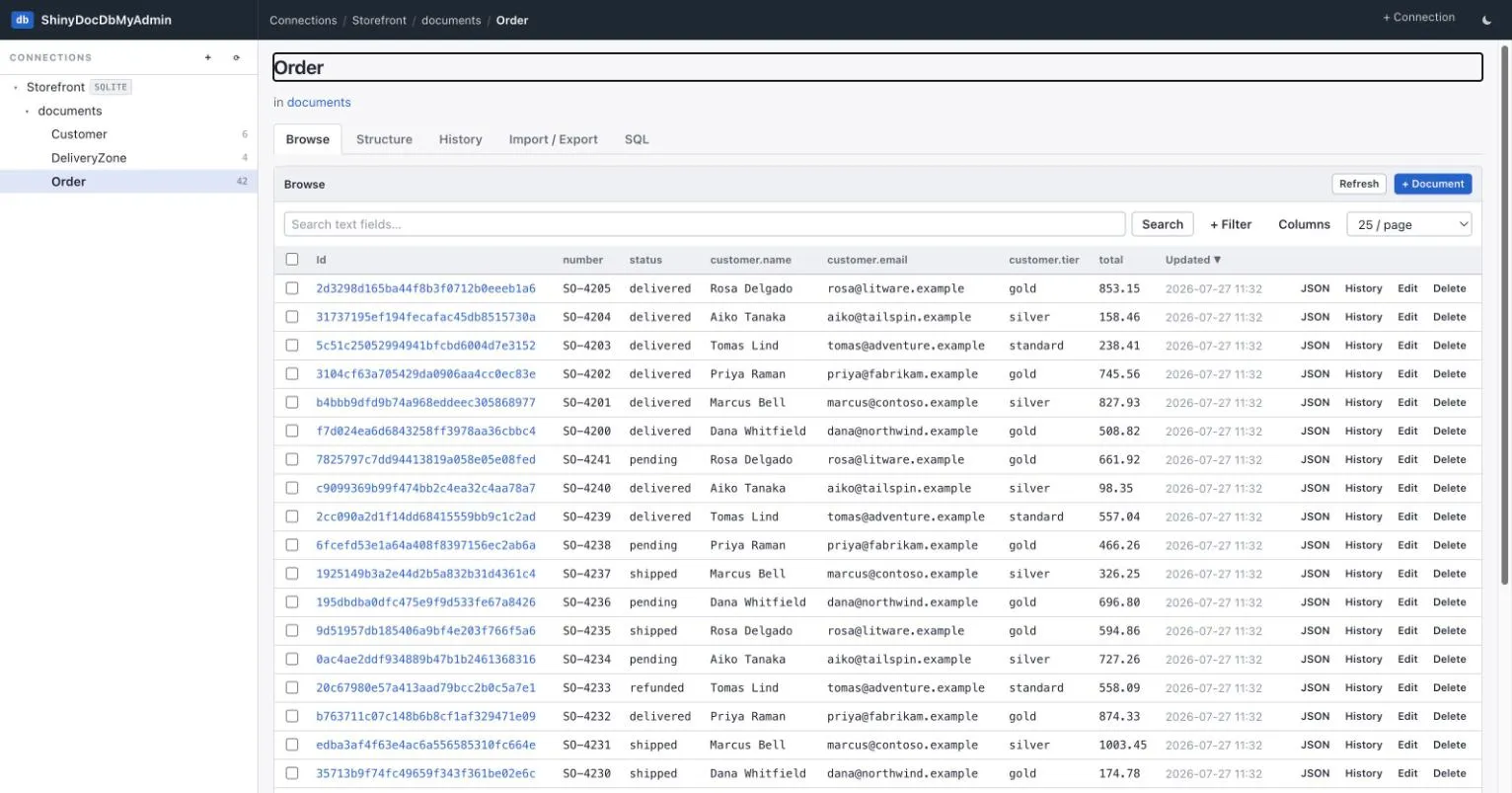The image size is (1512, 793).
Task: Open the SQL tab
Action: (x=637, y=139)
